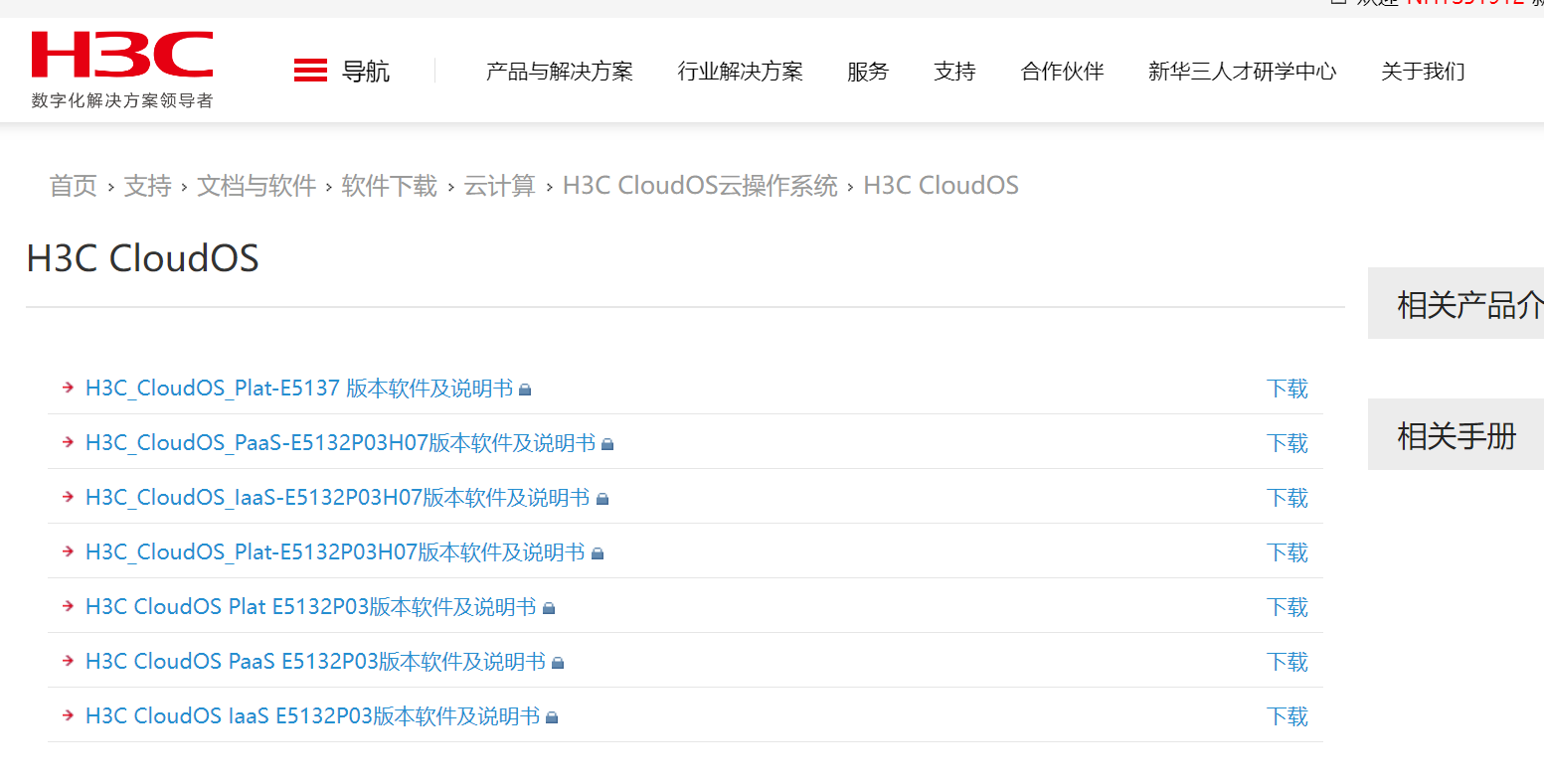
Task: Click lock icon beside H3C_CloudOS_PaaS-E5132P03H07 entry
Action: pyautogui.click(x=607, y=445)
